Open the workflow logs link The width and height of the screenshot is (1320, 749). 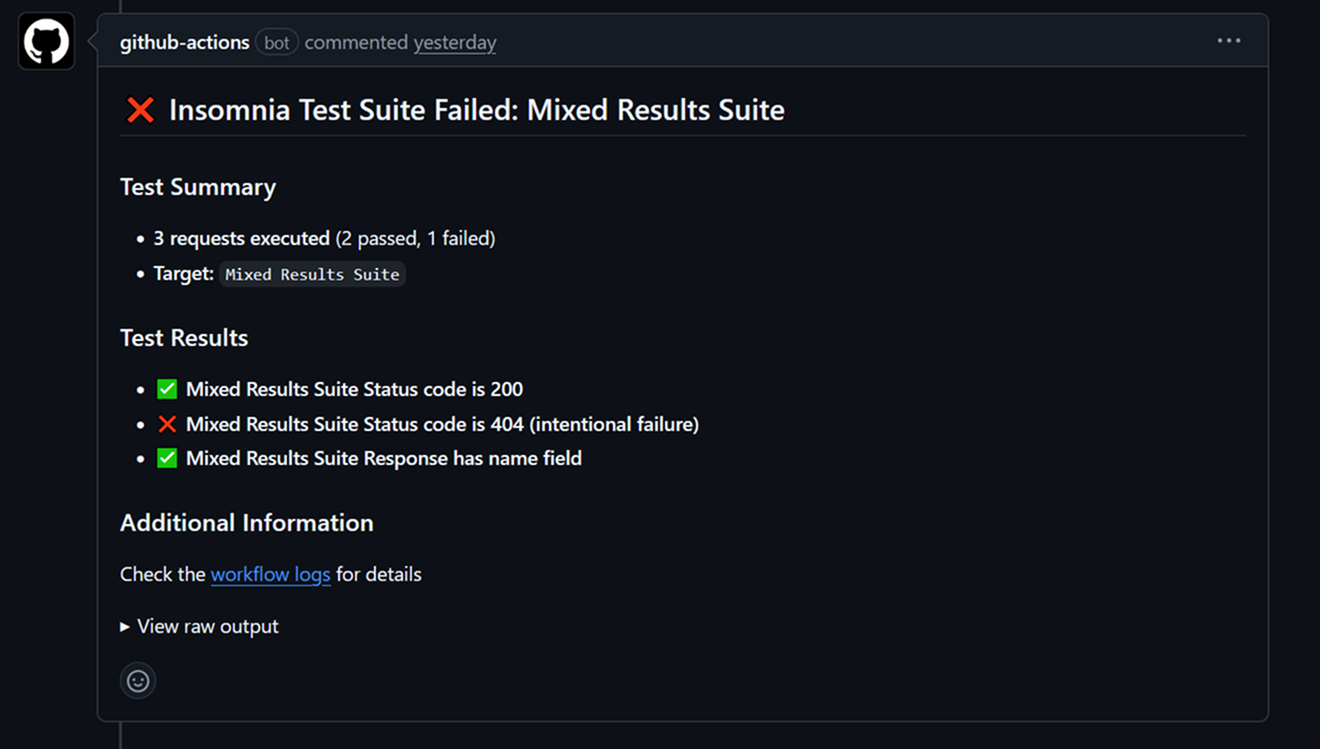click(270, 574)
